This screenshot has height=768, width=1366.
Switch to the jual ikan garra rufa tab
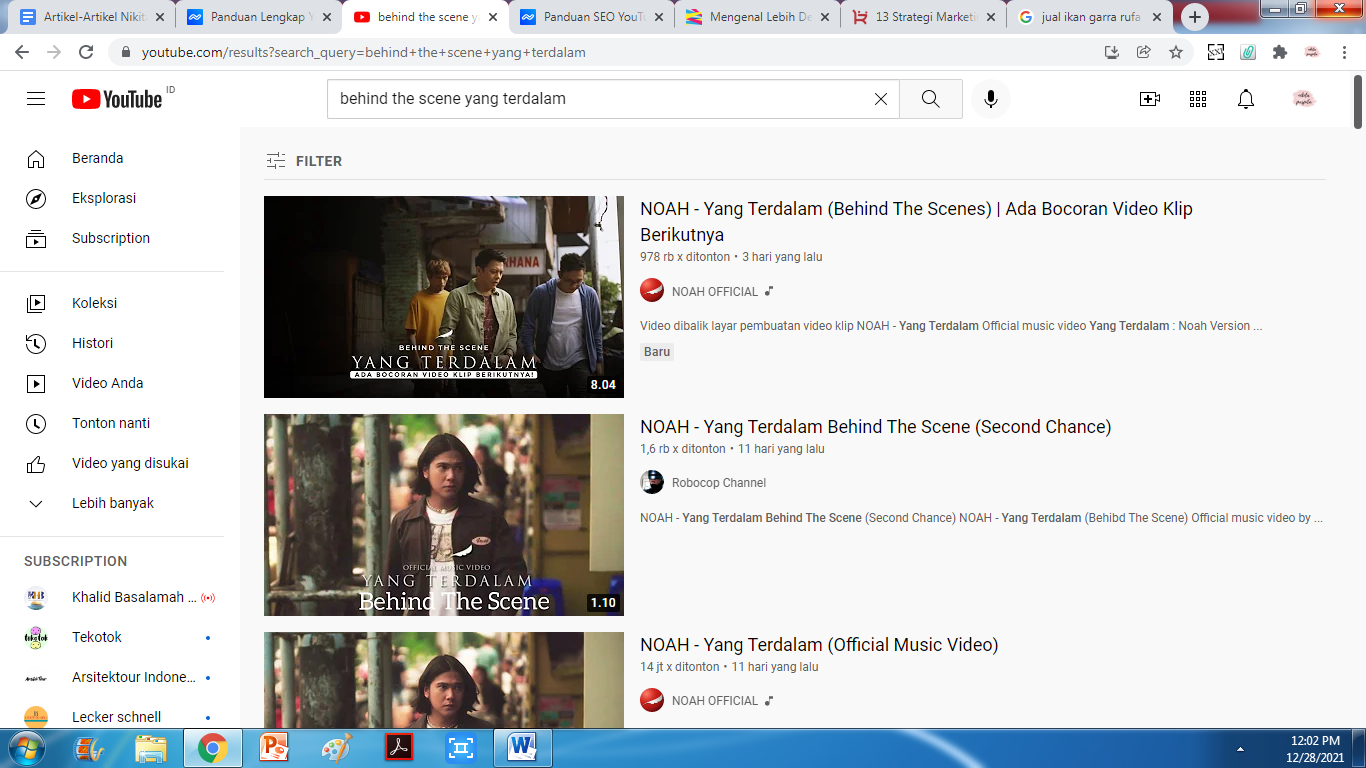click(1089, 17)
